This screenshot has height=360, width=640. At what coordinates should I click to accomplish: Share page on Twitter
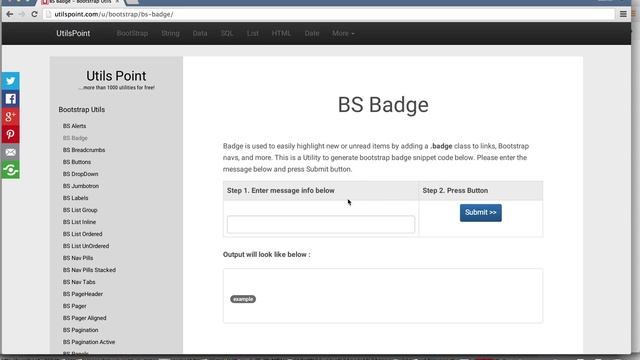(x=10, y=81)
